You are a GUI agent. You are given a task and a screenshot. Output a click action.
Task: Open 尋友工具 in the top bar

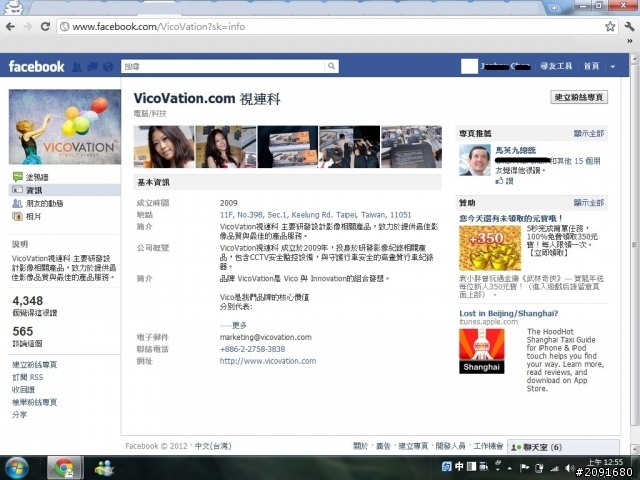[x=556, y=66]
